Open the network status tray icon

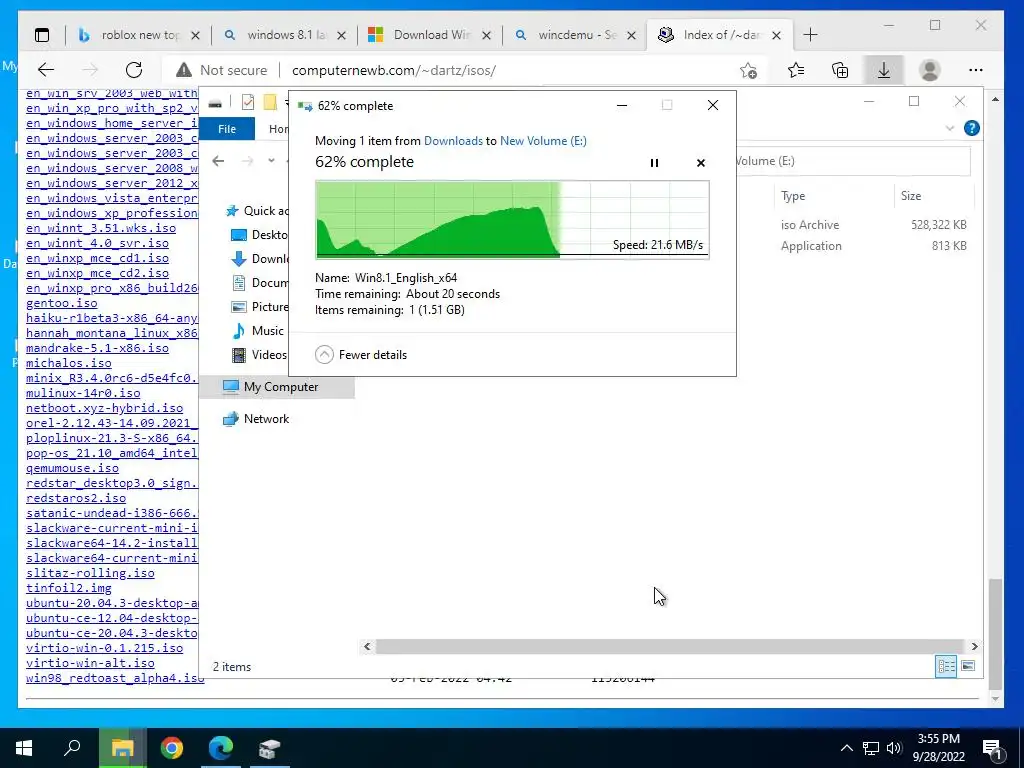(x=871, y=748)
